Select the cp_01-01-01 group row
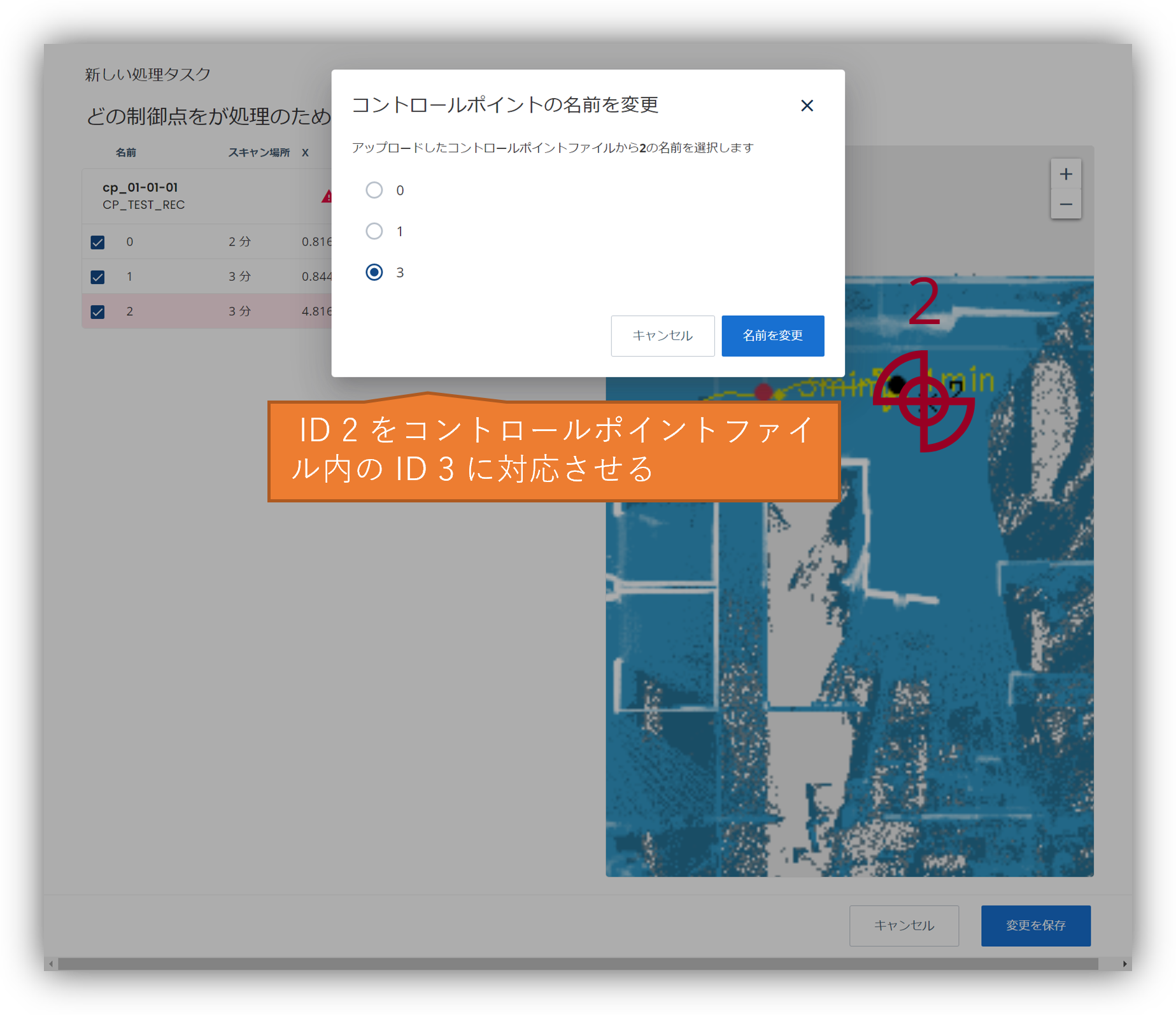 (207, 196)
